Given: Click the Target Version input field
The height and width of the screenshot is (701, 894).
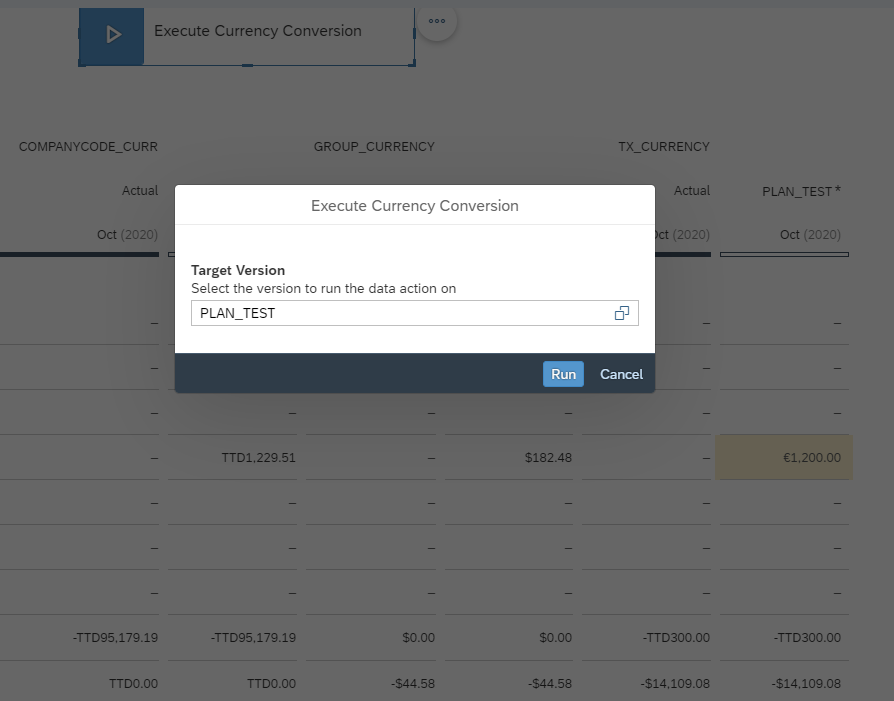Looking at the screenshot, I should 415,313.
